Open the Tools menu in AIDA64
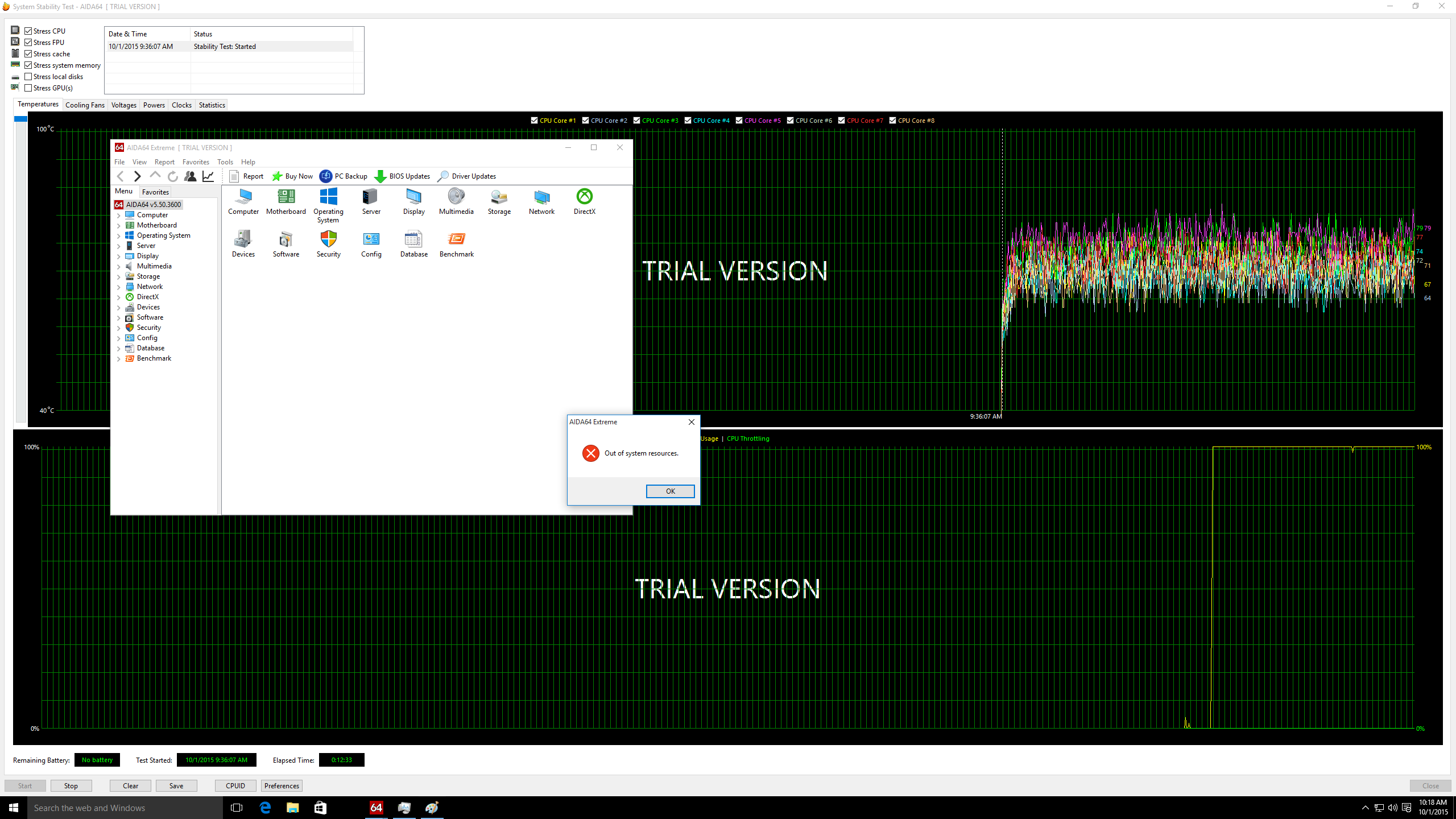 (225, 162)
